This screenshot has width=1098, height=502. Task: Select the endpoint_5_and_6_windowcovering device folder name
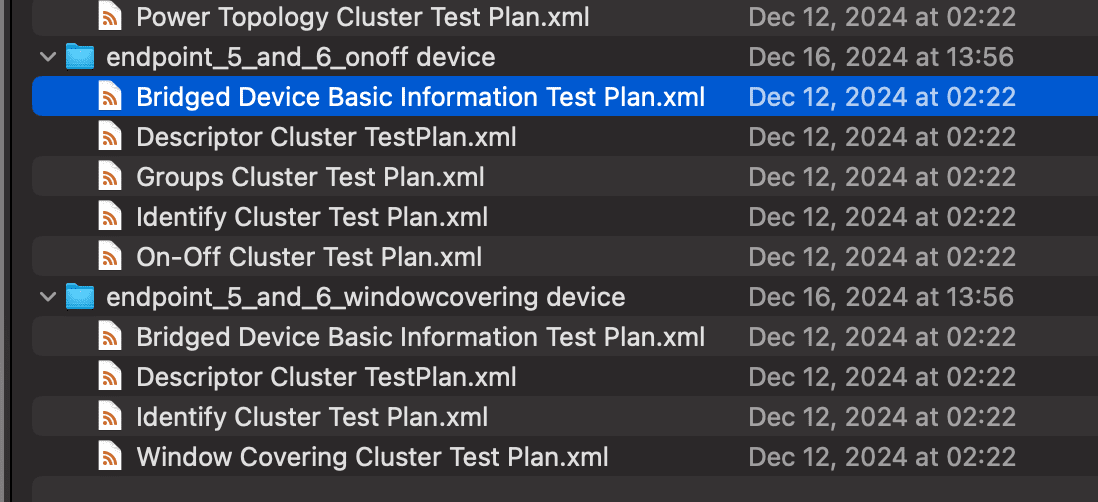[x=366, y=297]
